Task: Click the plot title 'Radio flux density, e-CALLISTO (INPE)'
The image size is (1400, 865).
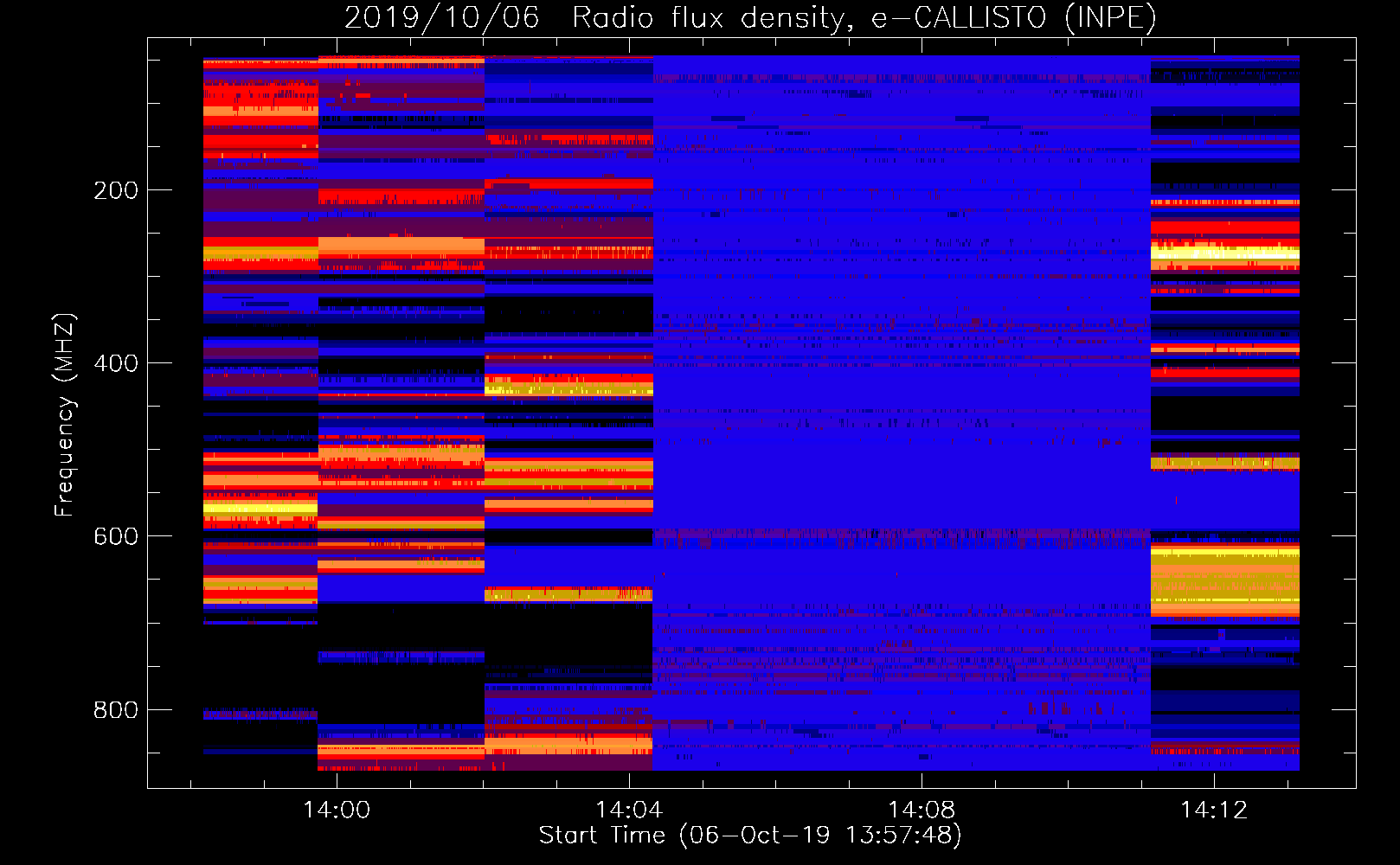Action: [864, 17]
